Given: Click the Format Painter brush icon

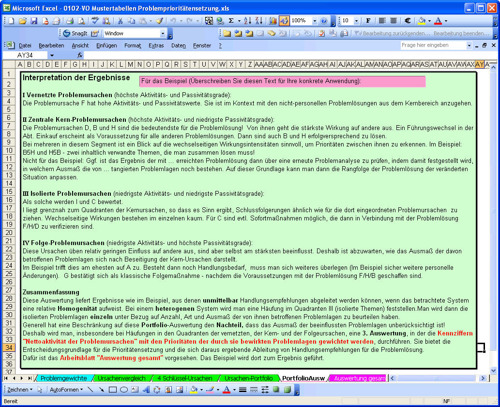Looking at the screenshot, I should coord(160,21).
